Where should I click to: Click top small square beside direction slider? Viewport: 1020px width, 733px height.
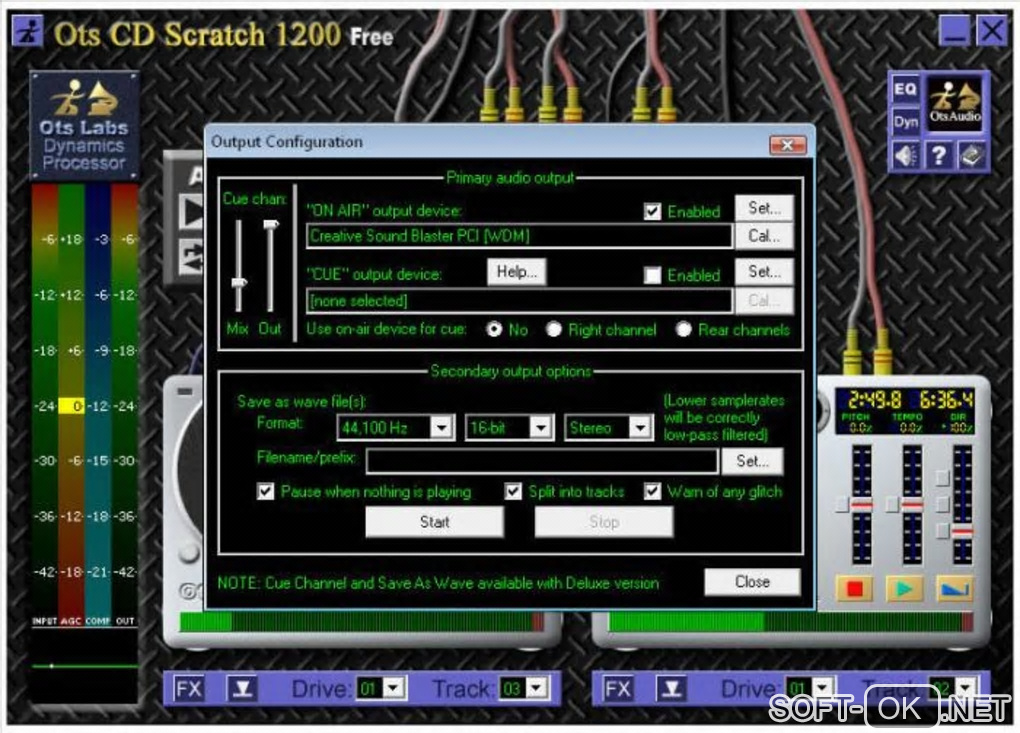942,478
